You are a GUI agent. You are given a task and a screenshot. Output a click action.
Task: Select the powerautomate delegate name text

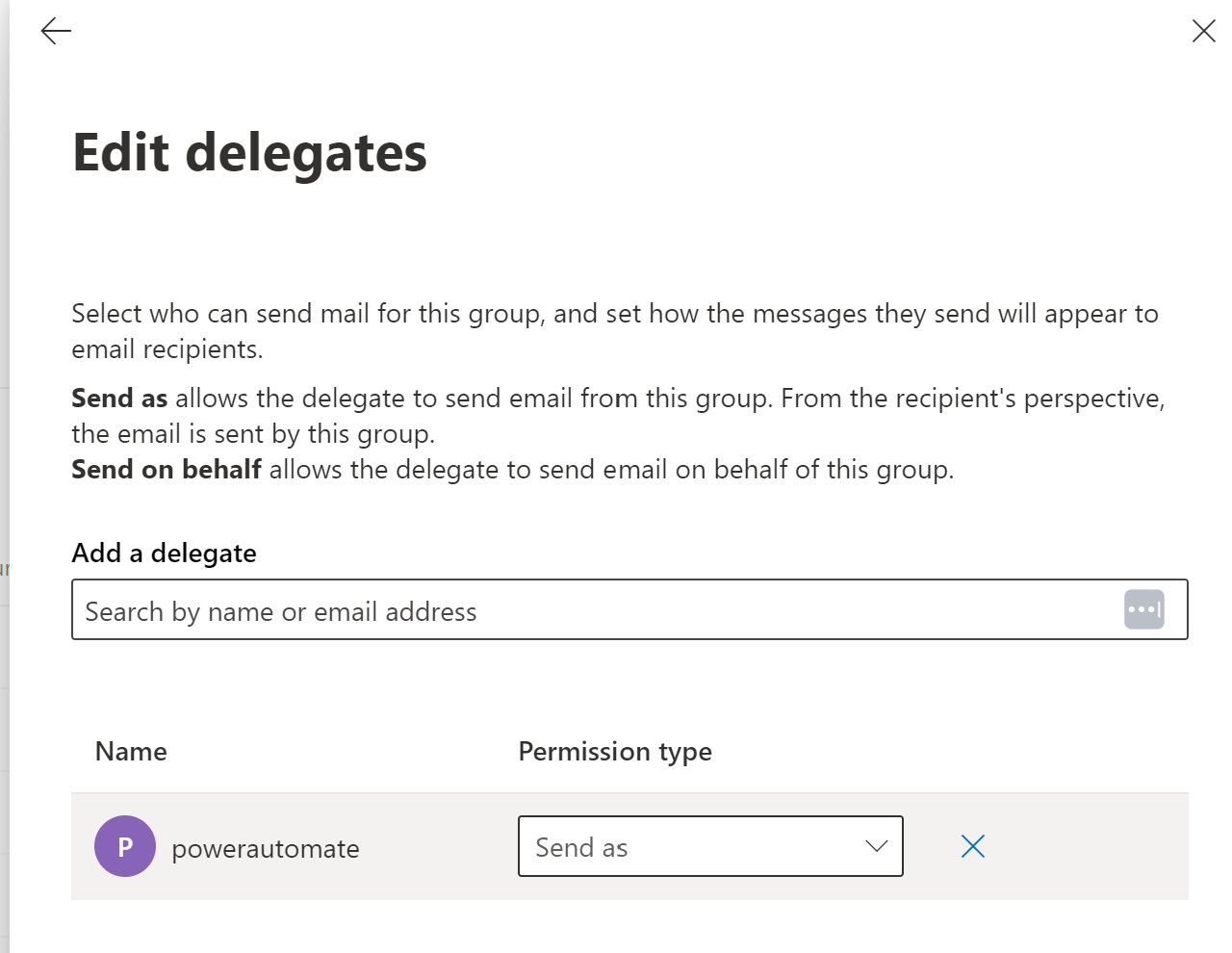[x=265, y=848]
